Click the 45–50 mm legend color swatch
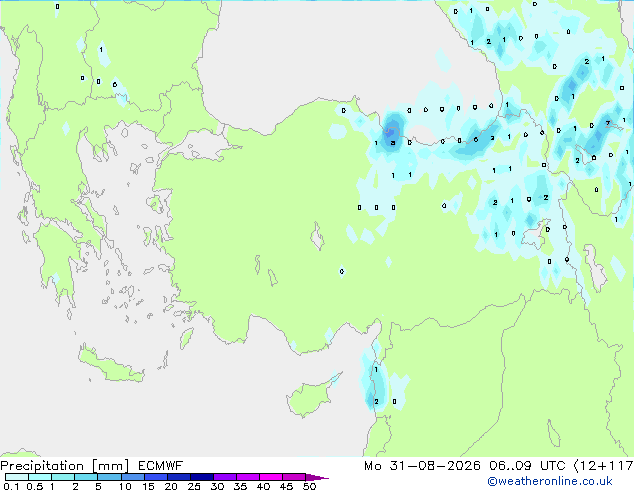Viewport: 634px width, 490px height. pos(294,477)
